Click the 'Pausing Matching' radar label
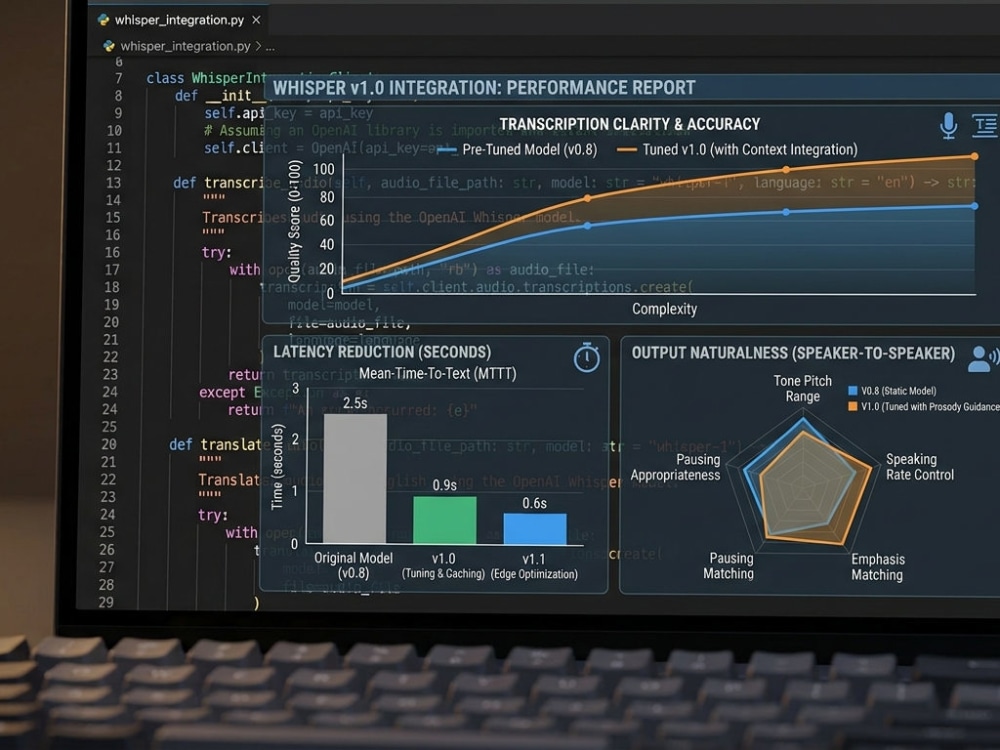The image size is (1000, 750). [728, 566]
